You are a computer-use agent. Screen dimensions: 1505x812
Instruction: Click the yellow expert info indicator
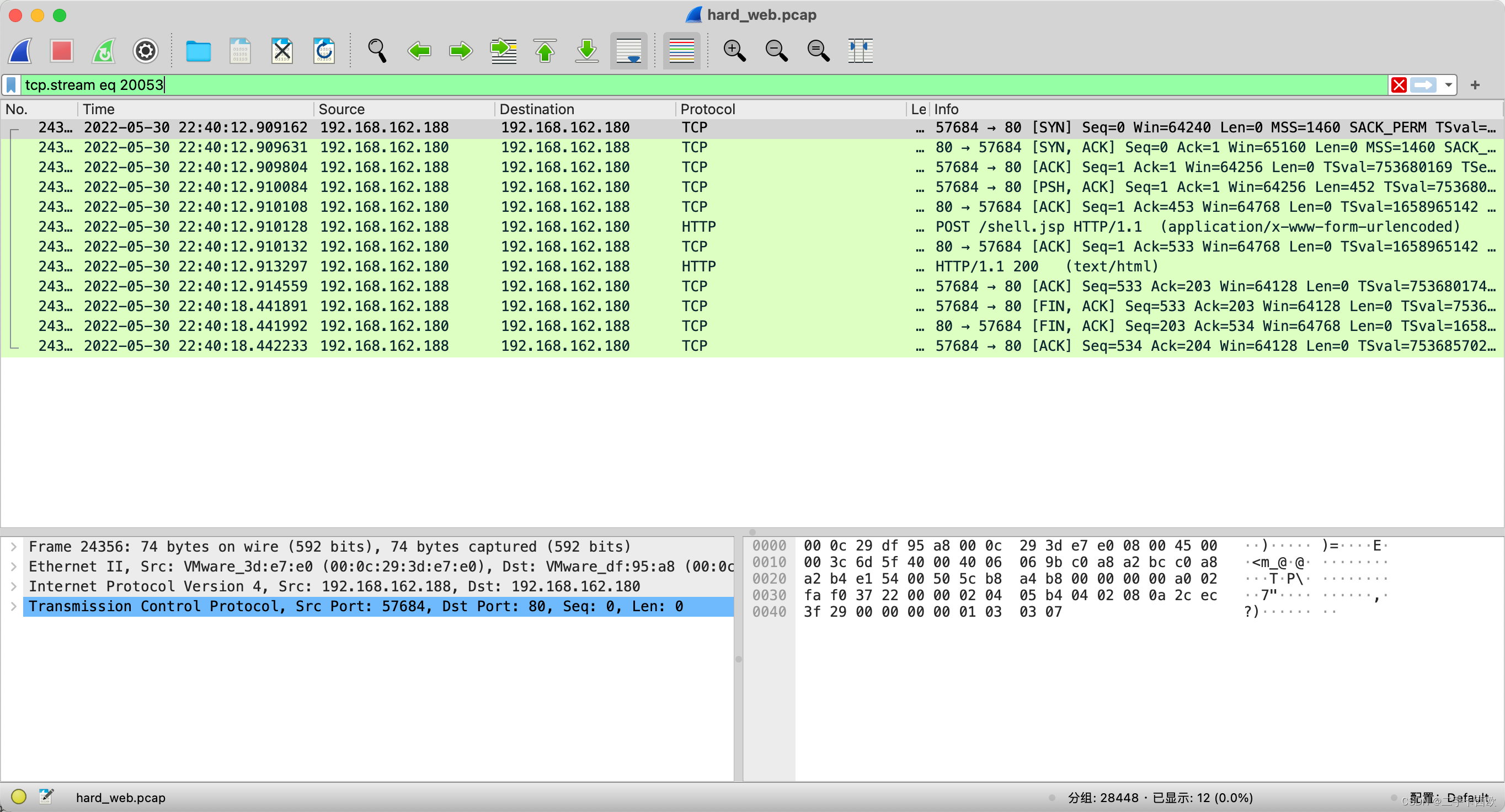[19, 797]
